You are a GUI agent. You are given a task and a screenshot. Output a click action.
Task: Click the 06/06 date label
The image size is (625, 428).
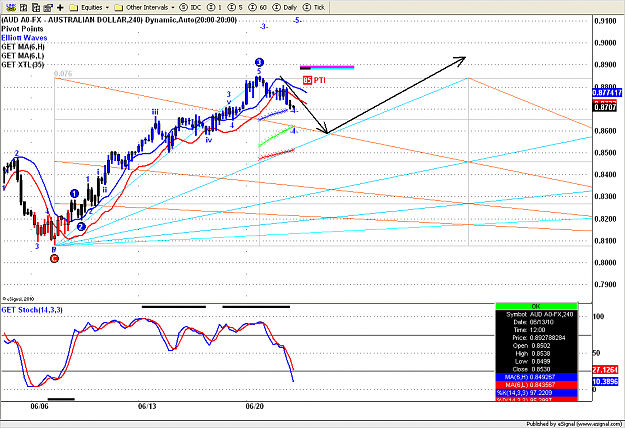(39, 406)
